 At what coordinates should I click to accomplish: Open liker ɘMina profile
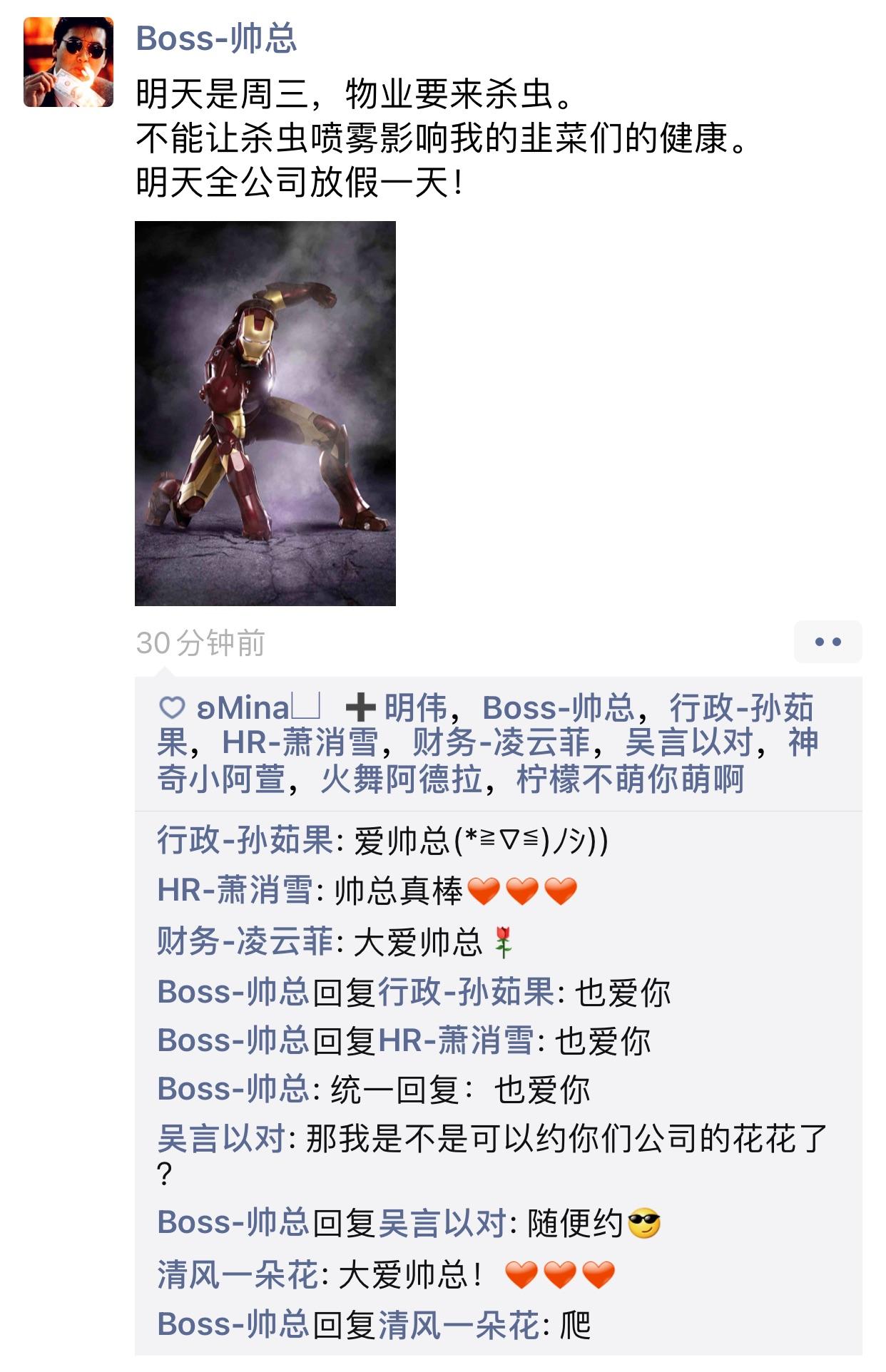(x=258, y=707)
